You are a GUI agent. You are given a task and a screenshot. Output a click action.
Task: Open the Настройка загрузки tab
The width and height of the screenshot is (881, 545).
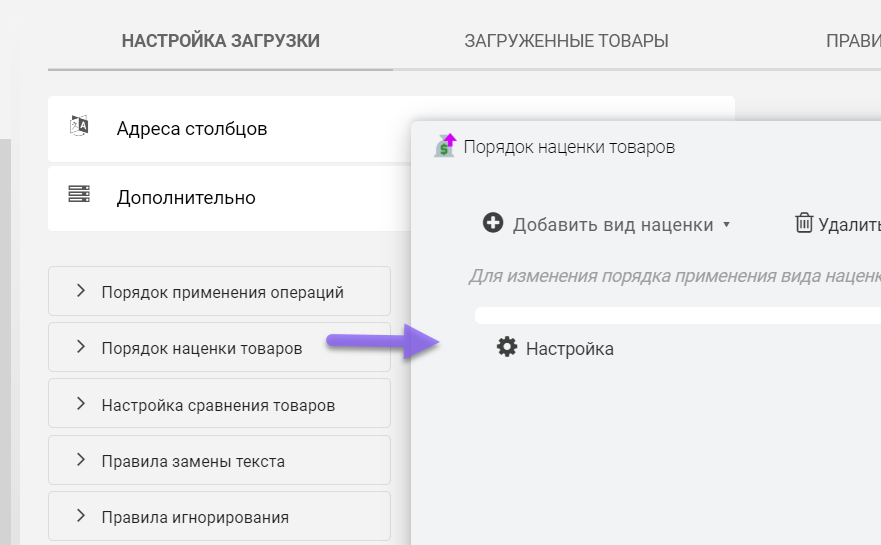click(220, 41)
